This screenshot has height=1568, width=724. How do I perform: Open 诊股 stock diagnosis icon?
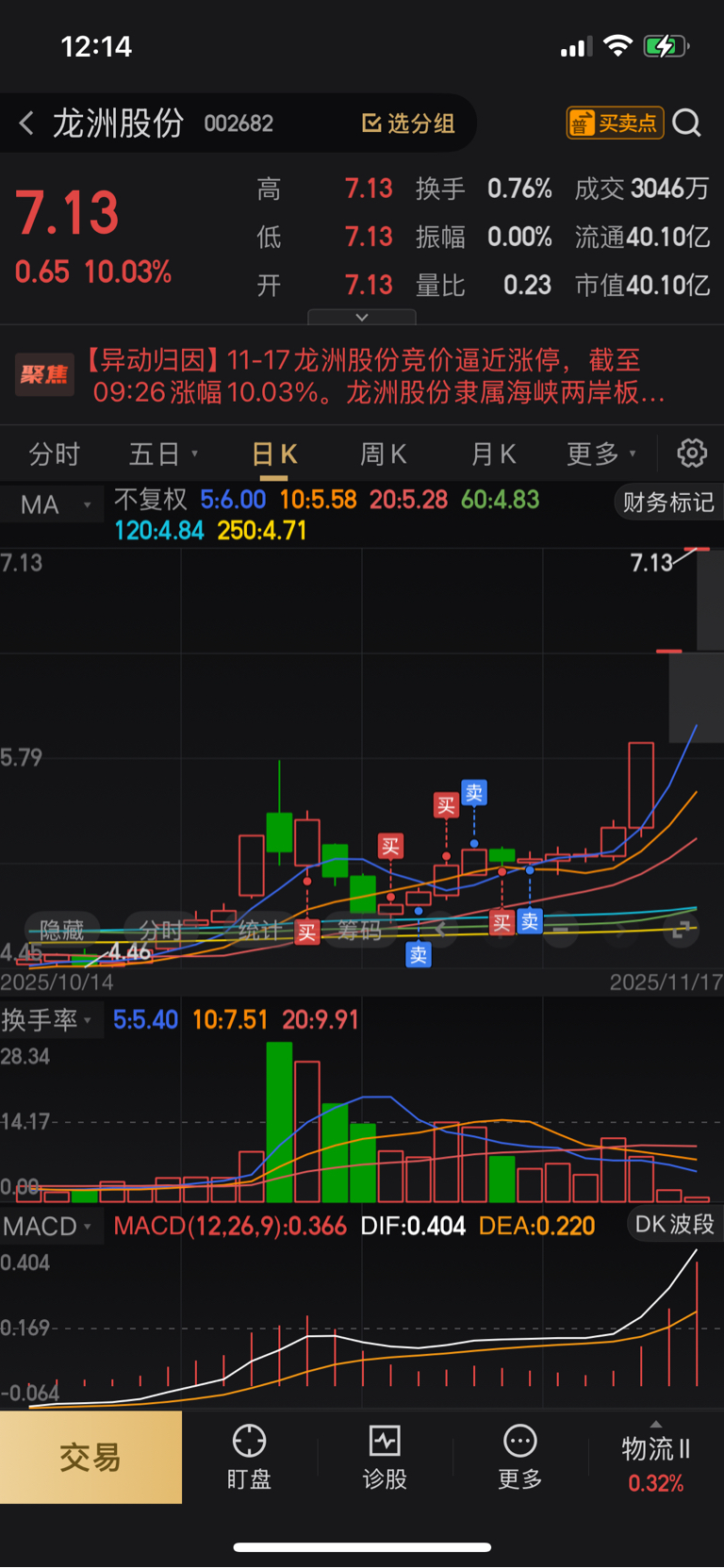[385, 1458]
